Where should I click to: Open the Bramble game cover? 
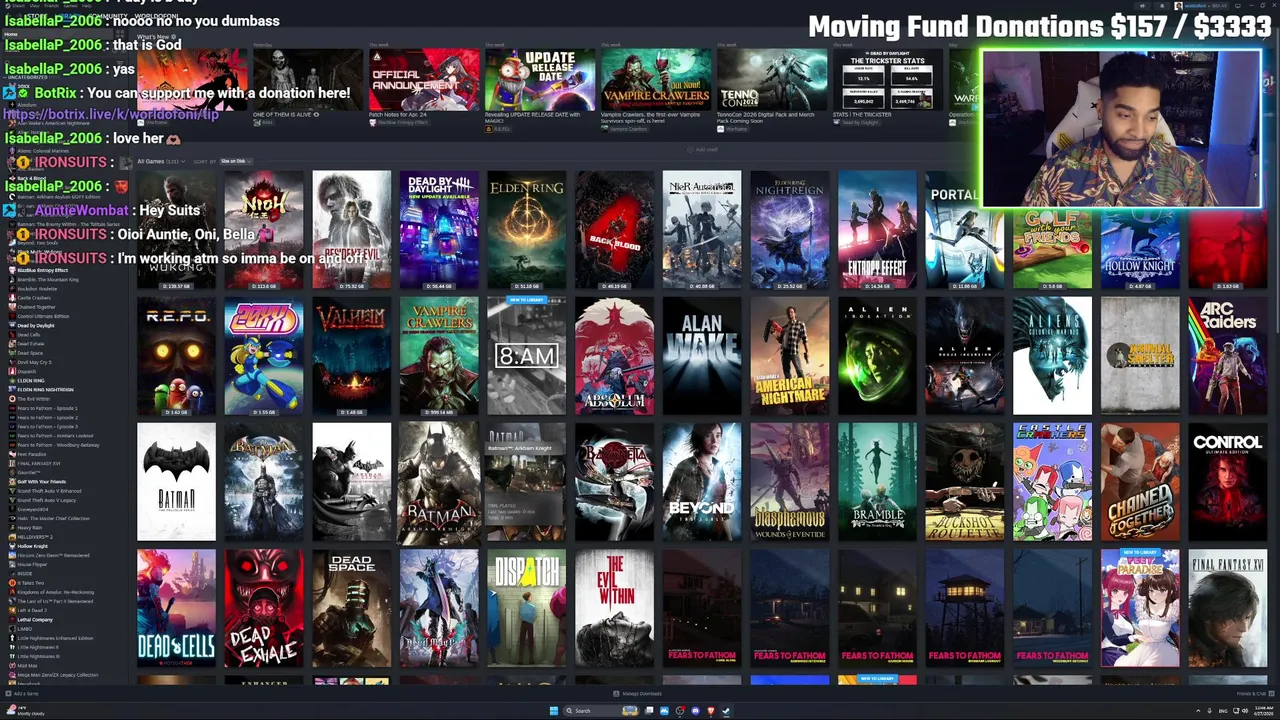tap(877, 482)
